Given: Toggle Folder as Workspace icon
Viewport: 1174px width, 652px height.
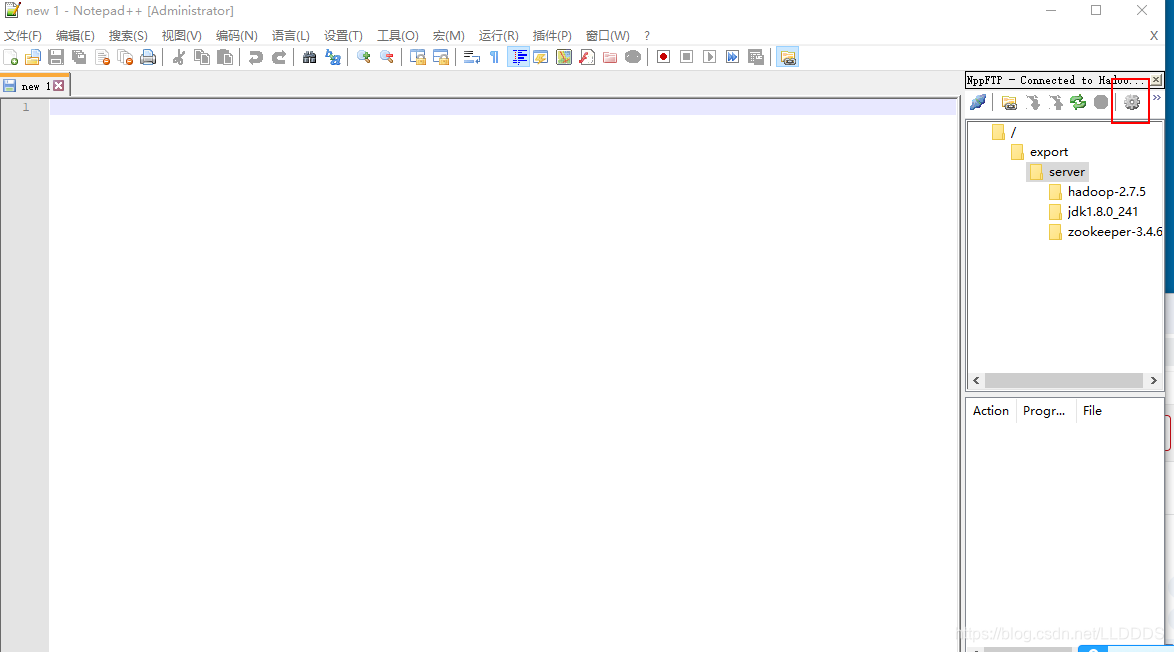Looking at the screenshot, I should click(x=610, y=57).
